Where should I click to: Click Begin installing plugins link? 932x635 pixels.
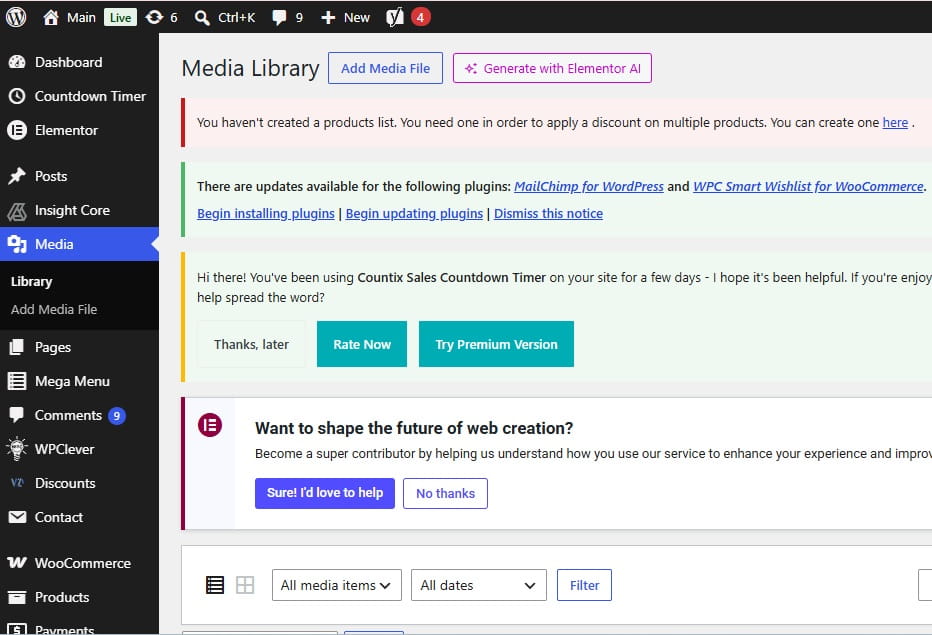pyautogui.click(x=266, y=213)
